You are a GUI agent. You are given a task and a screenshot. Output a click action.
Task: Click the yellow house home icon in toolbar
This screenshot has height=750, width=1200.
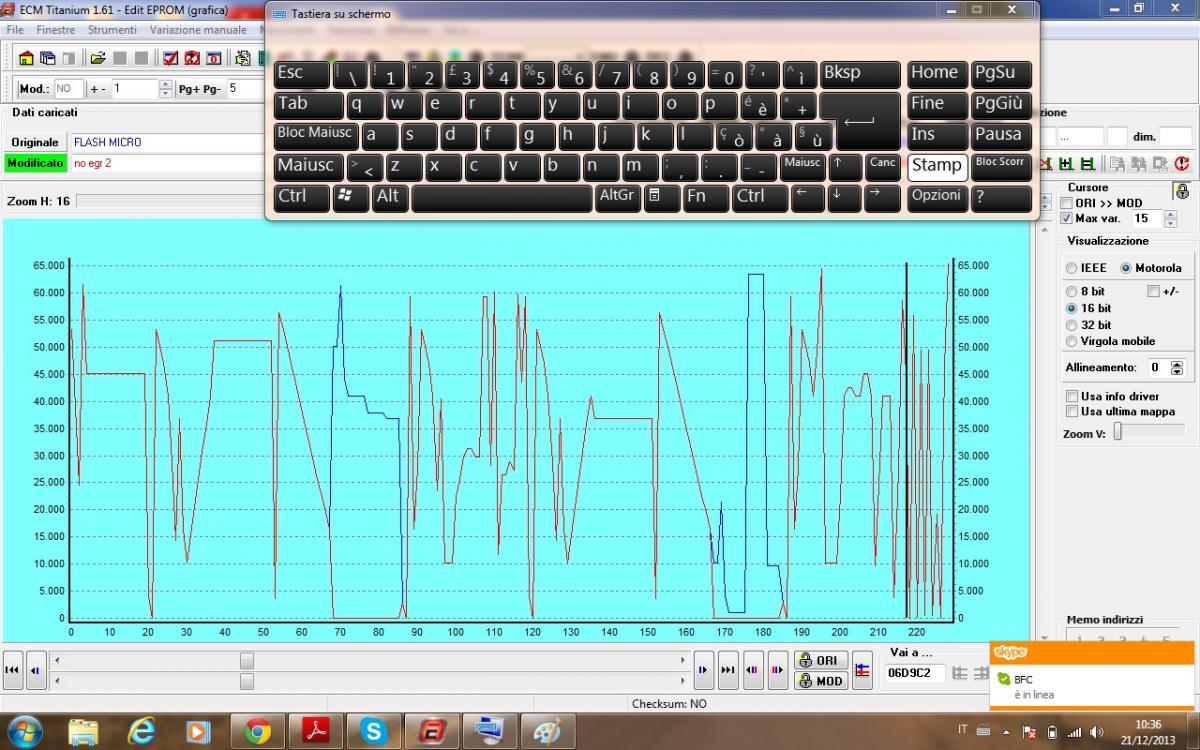[28, 58]
